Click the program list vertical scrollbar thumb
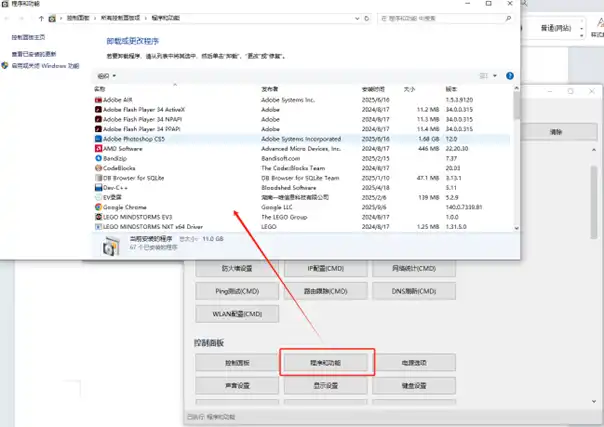The image size is (604, 427). tap(516, 106)
